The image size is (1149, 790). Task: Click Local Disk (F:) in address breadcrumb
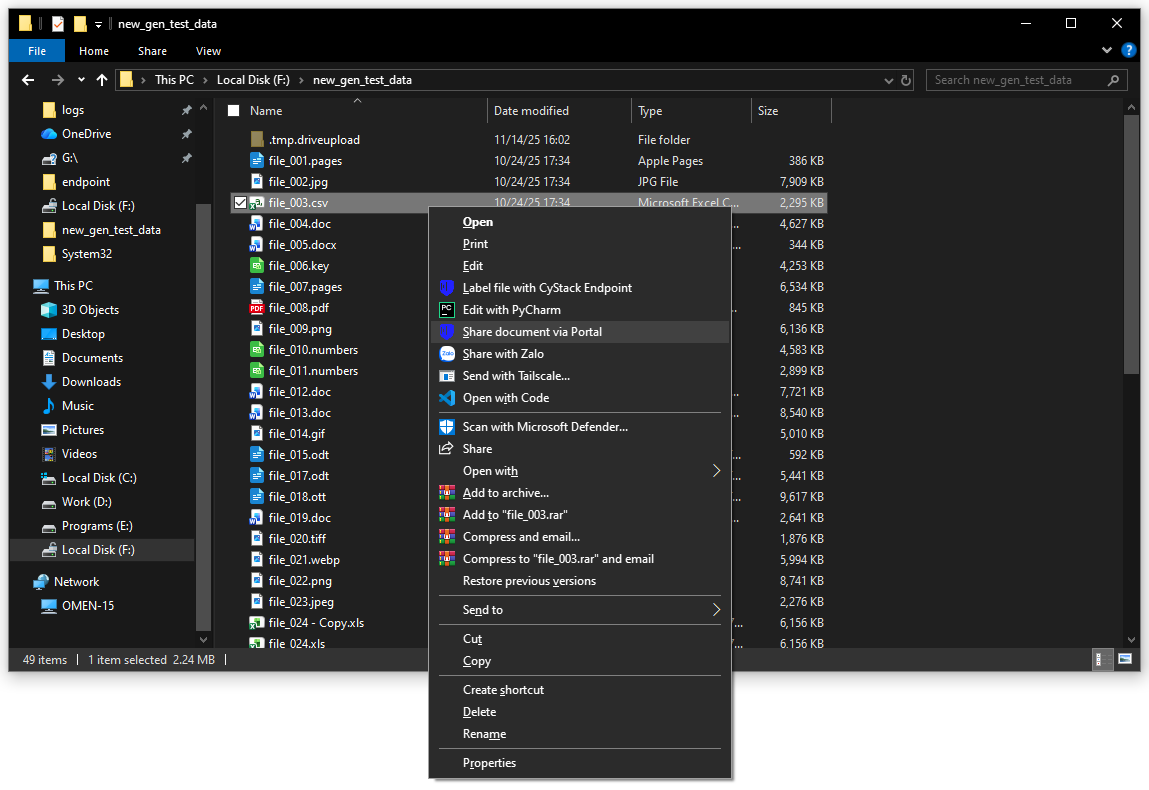click(253, 80)
